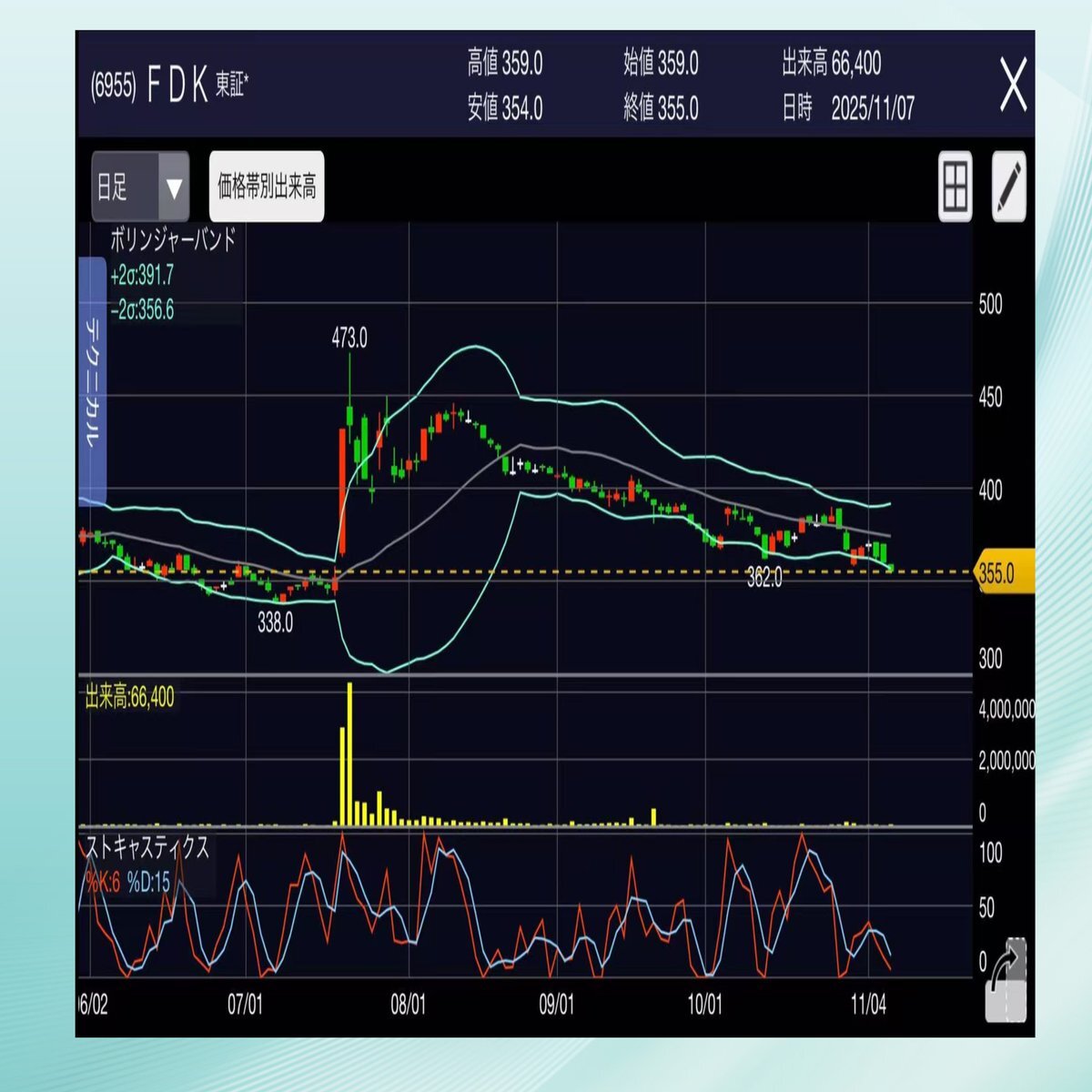Click the 日時 2025/11/07 date
The height and width of the screenshot is (1092, 1092).
pyautogui.click(x=849, y=108)
